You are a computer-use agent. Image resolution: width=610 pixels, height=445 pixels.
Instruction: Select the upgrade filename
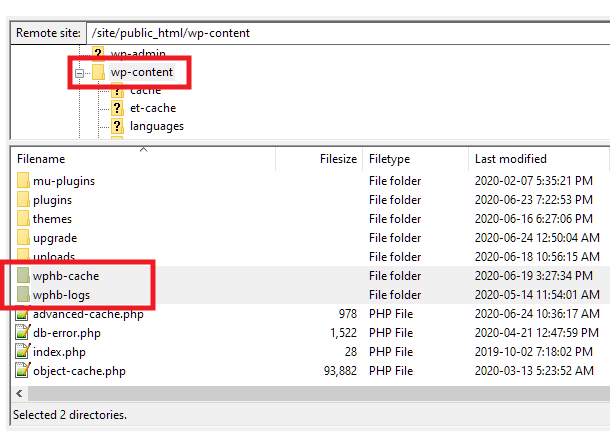point(55,238)
